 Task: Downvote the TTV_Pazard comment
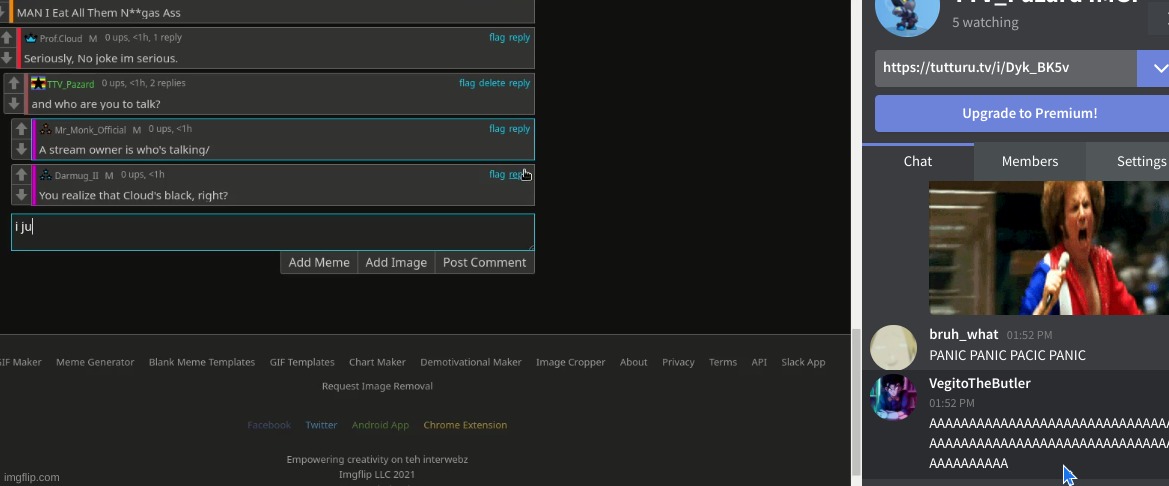click(14, 104)
